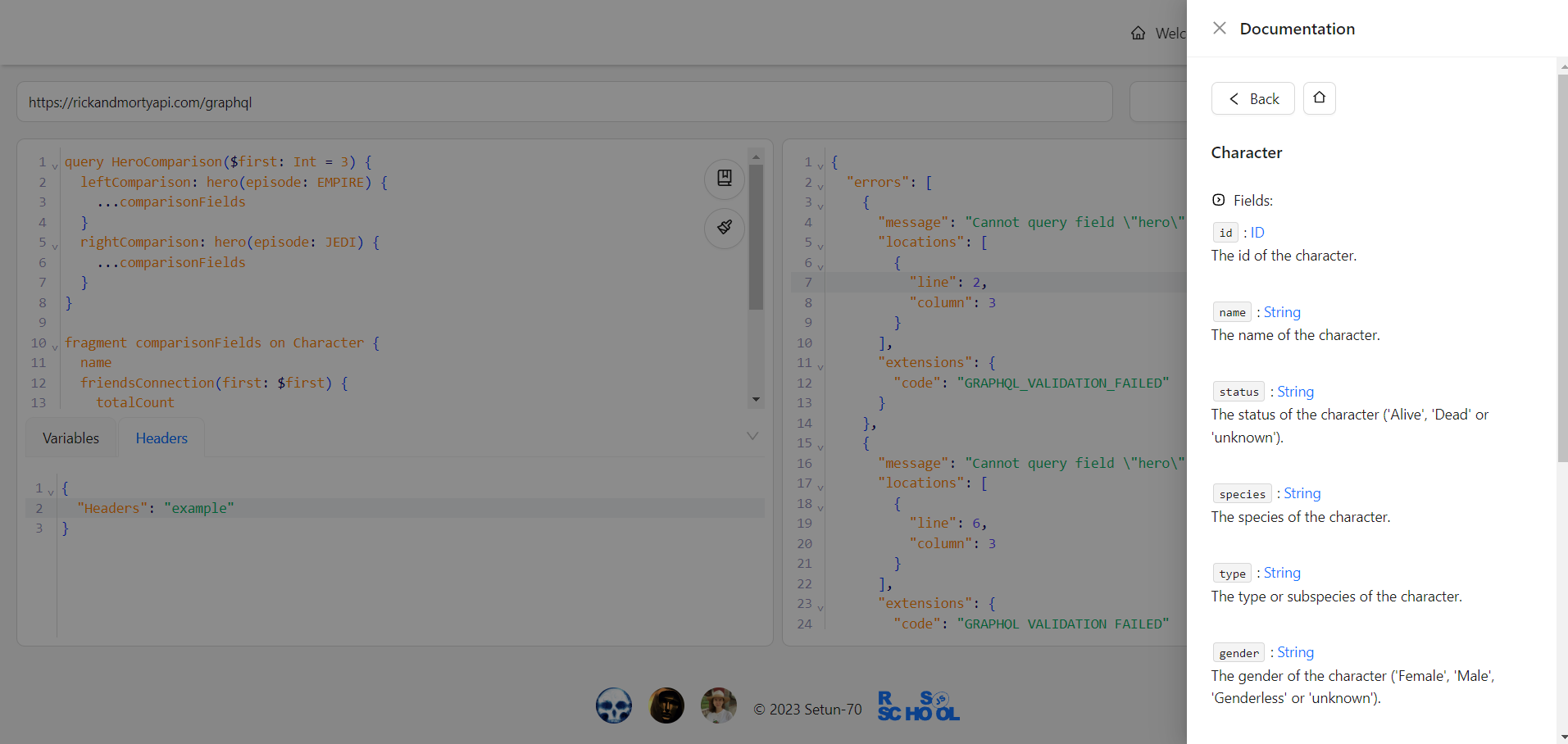Open String type link for name field
The width and height of the screenshot is (1568, 744).
pos(1282,312)
